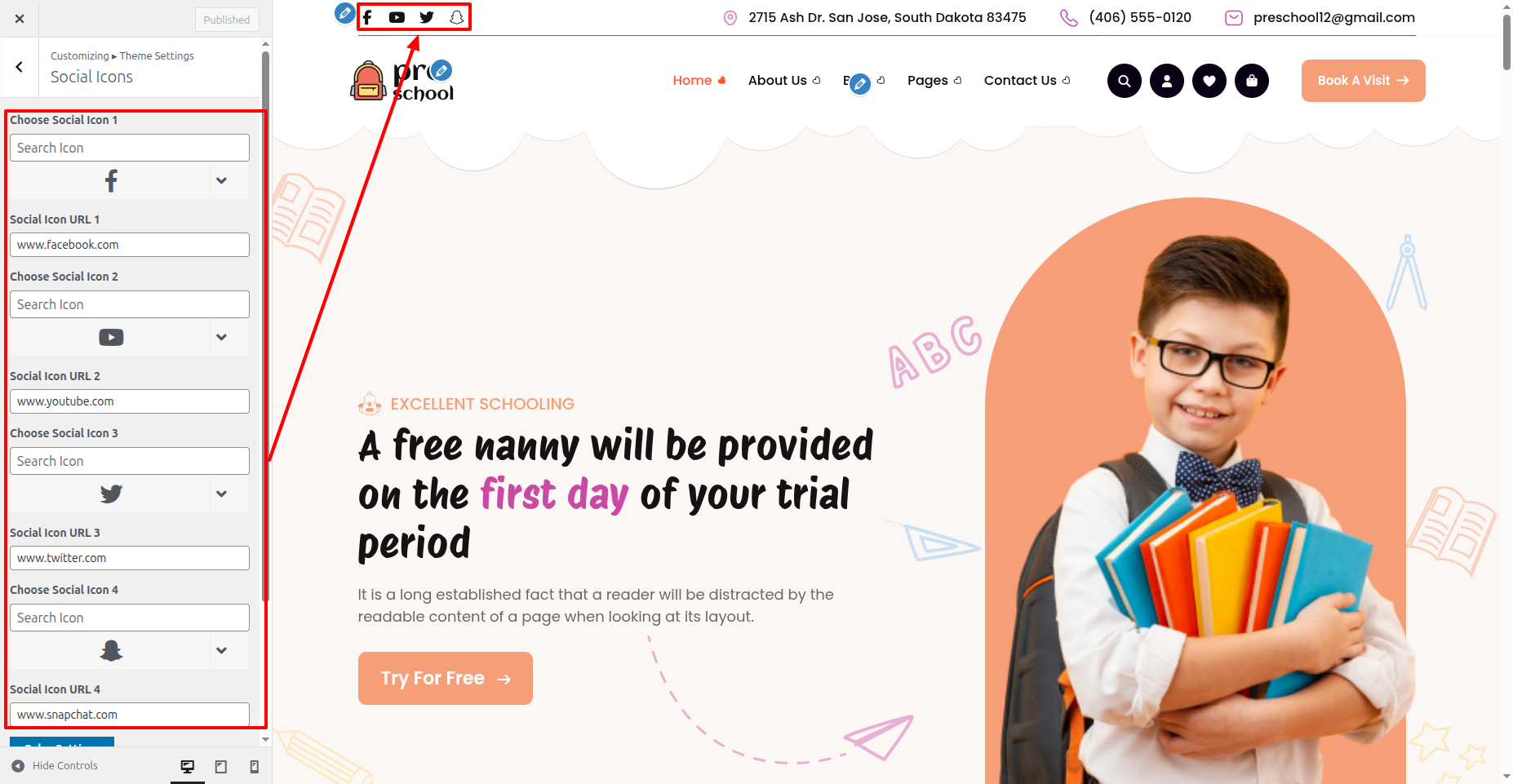Switch to tablet preview mode
This screenshot has width=1513, height=784.
[x=221, y=766]
